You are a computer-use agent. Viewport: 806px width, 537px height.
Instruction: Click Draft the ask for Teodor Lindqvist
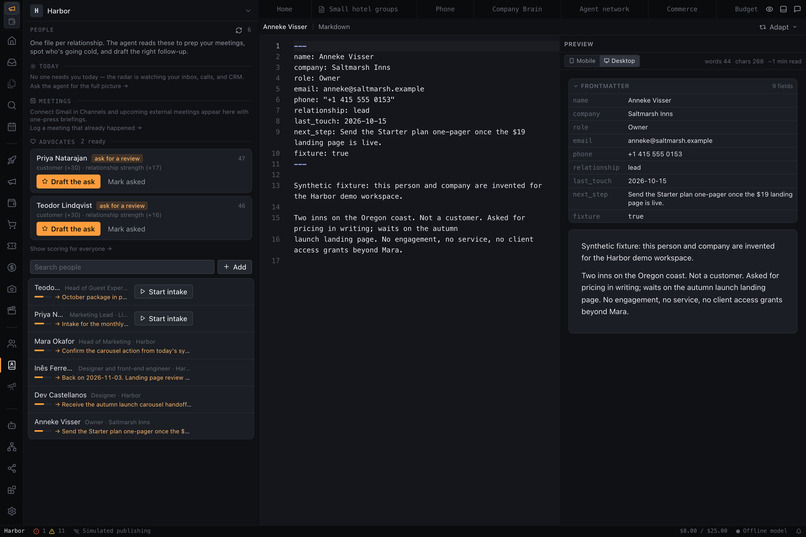tap(68, 229)
